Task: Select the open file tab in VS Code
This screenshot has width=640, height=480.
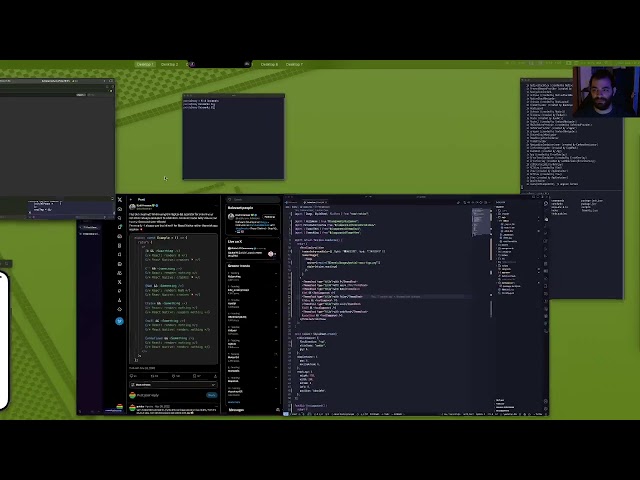Action: pos(315,202)
